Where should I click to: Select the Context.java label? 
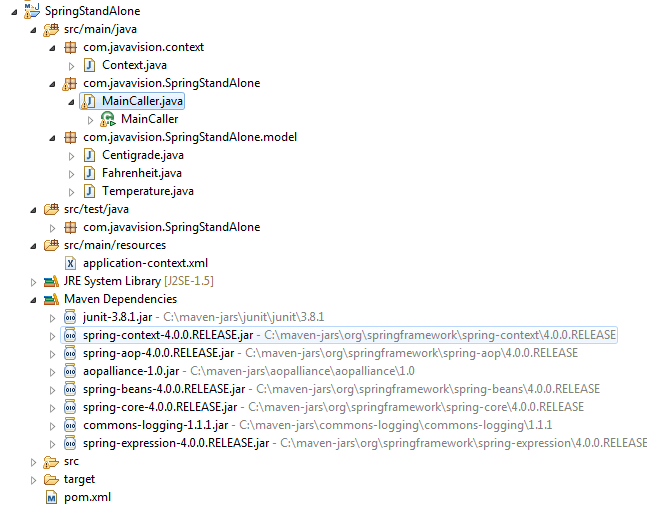(134, 65)
